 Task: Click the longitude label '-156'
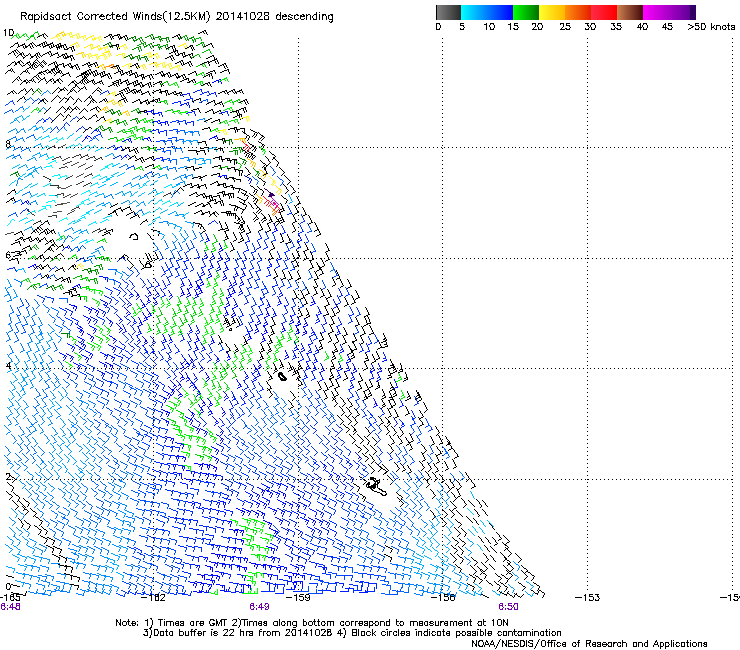pos(443,598)
